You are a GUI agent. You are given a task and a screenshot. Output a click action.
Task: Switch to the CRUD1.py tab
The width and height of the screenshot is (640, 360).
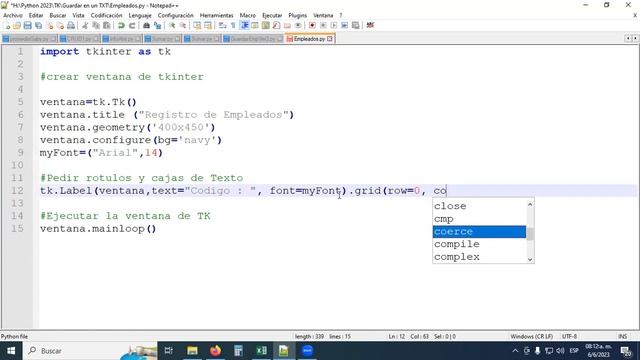(79, 39)
